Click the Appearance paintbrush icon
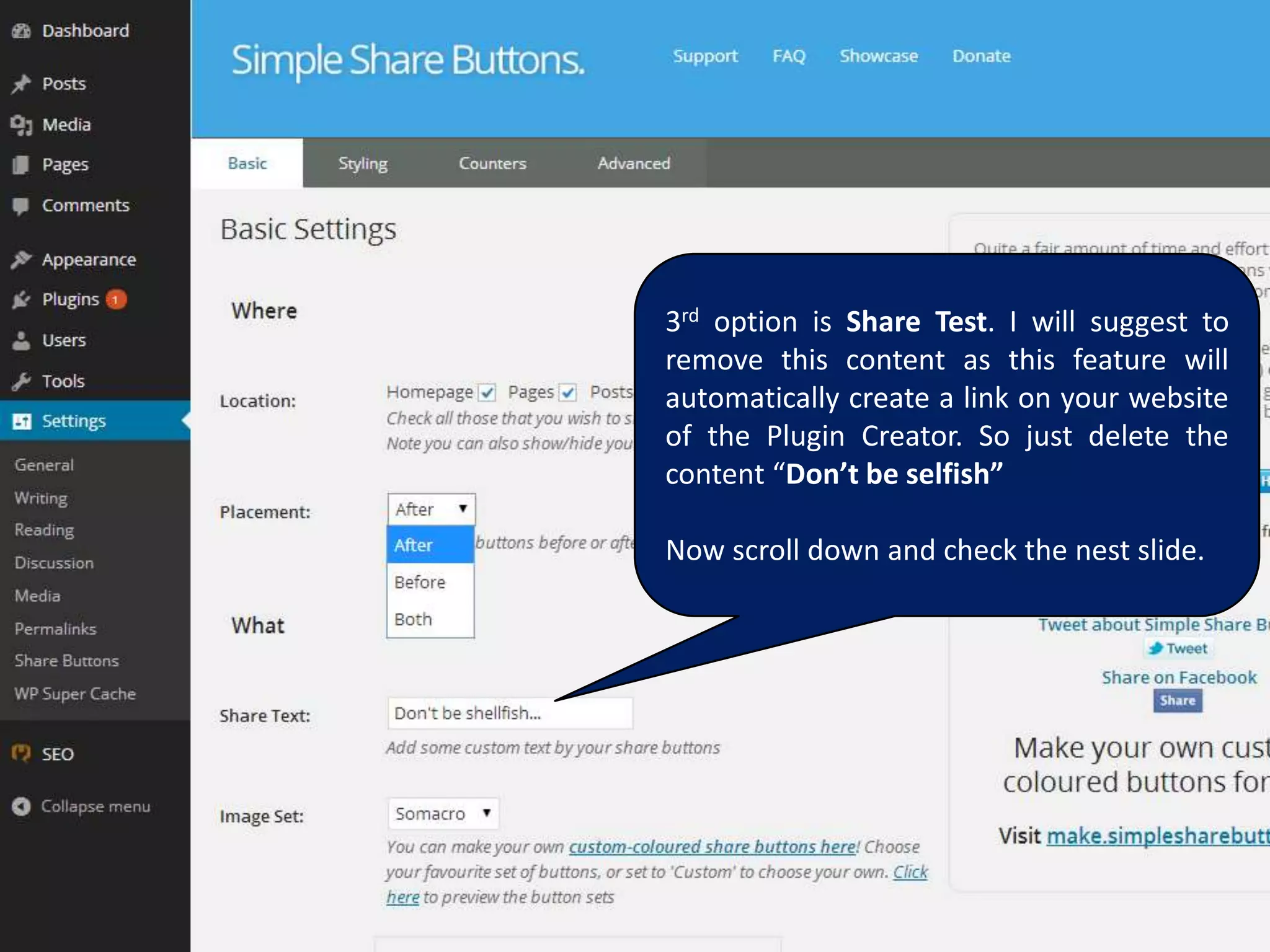1270x952 pixels. coord(21,260)
